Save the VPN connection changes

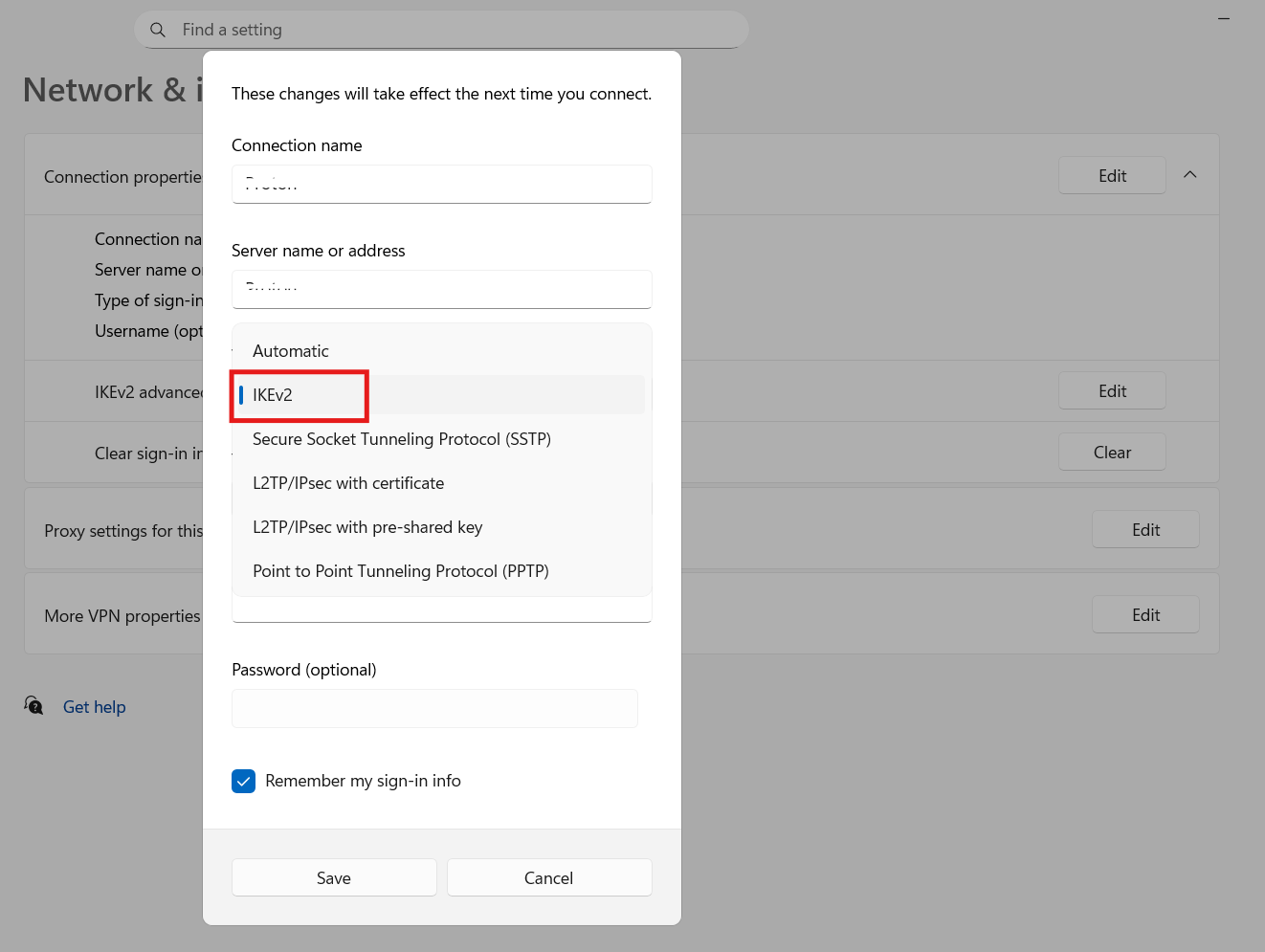pos(333,877)
